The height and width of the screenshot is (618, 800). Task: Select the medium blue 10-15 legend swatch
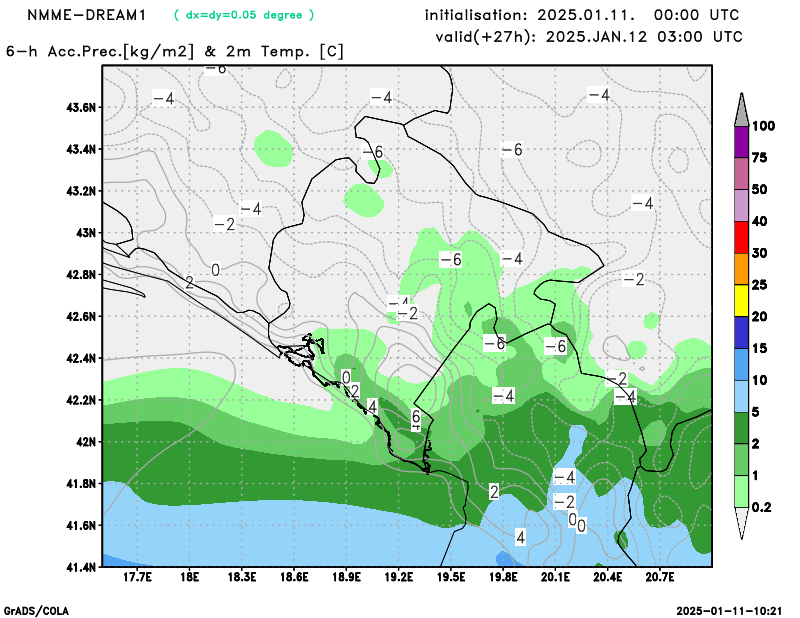[x=741, y=364]
